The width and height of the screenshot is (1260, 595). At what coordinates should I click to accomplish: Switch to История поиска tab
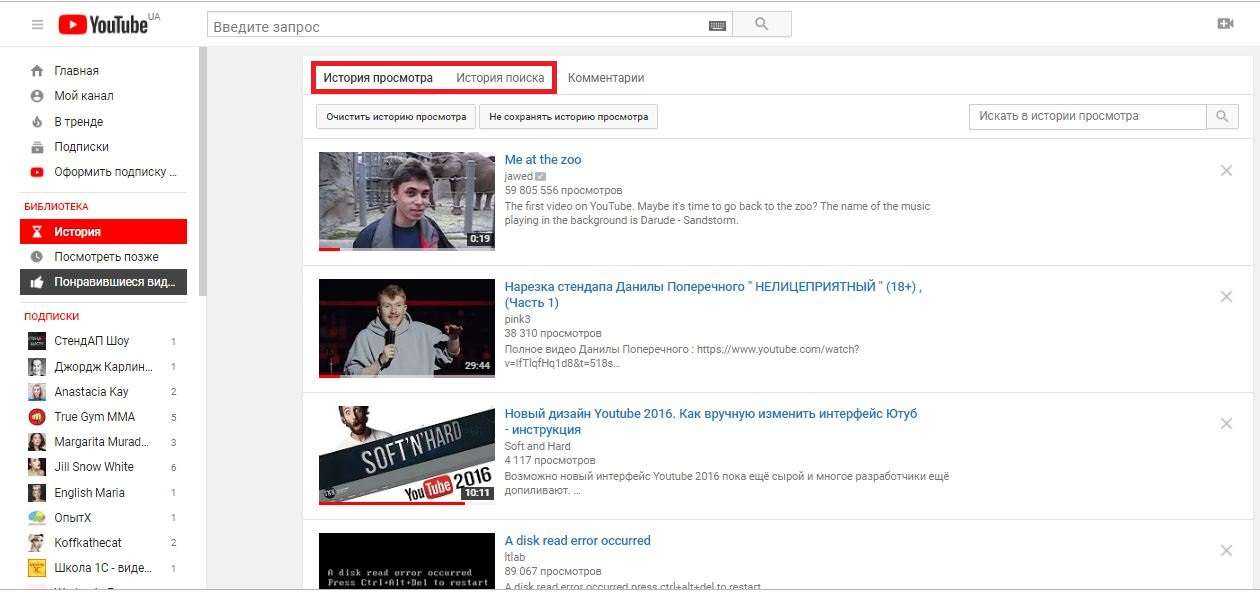coord(500,78)
